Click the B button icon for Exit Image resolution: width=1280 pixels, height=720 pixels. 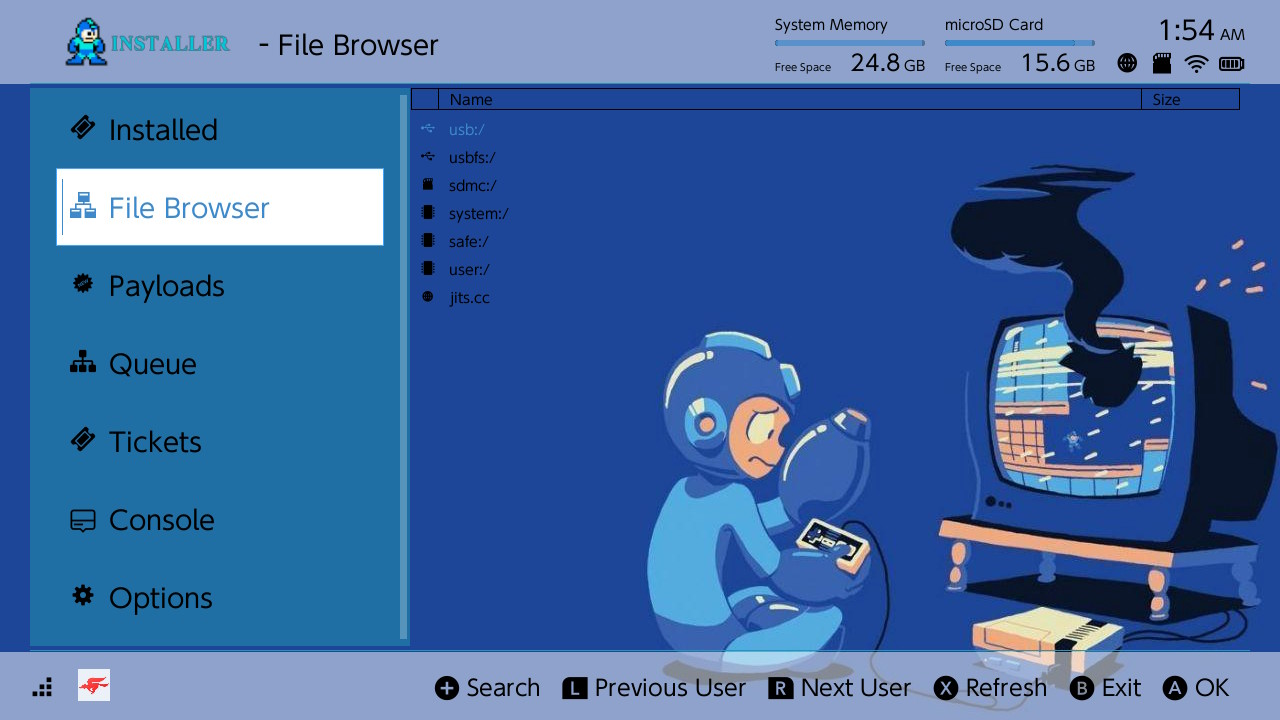click(x=1082, y=688)
